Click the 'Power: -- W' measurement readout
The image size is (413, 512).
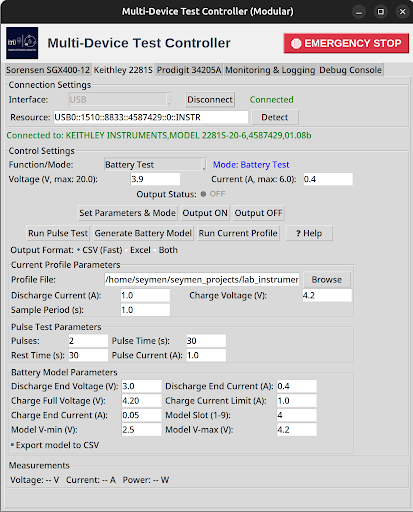click(146, 480)
